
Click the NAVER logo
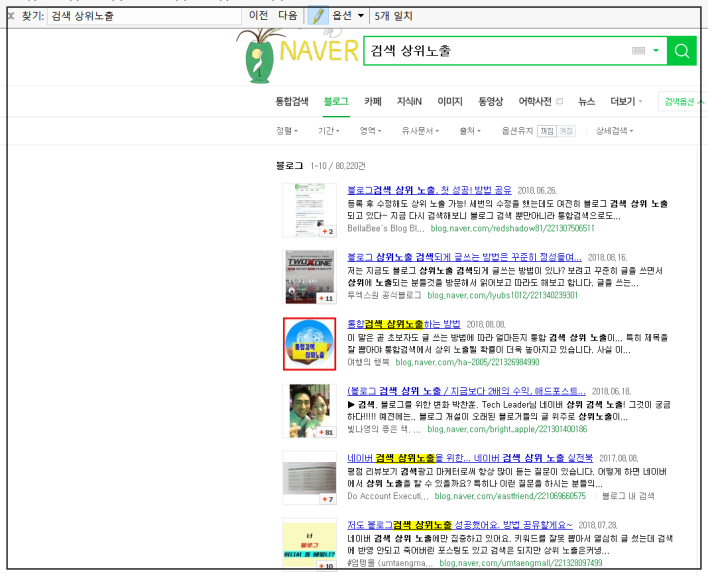pyautogui.click(x=319, y=51)
